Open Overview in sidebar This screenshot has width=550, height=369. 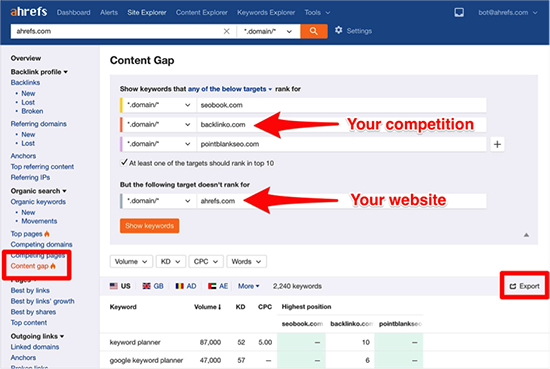click(26, 58)
